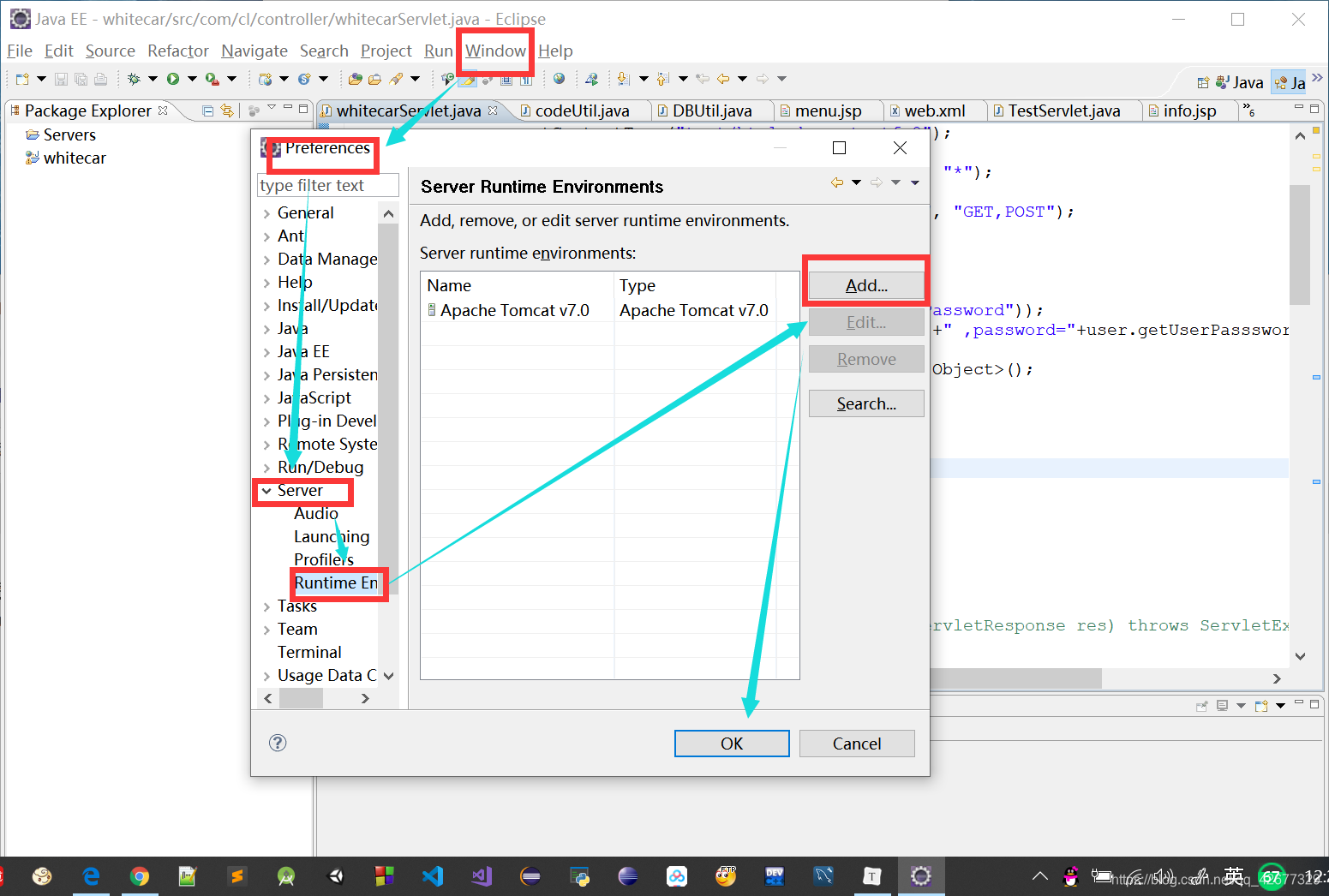
Task: Click the Save toolbar icon
Action: (61, 79)
